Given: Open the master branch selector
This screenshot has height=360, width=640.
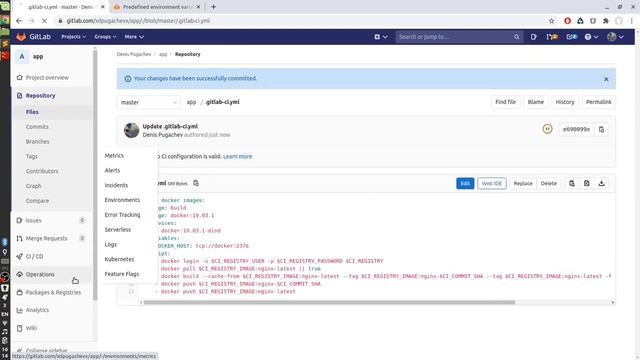Looking at the screenshot, I should 149,102.
